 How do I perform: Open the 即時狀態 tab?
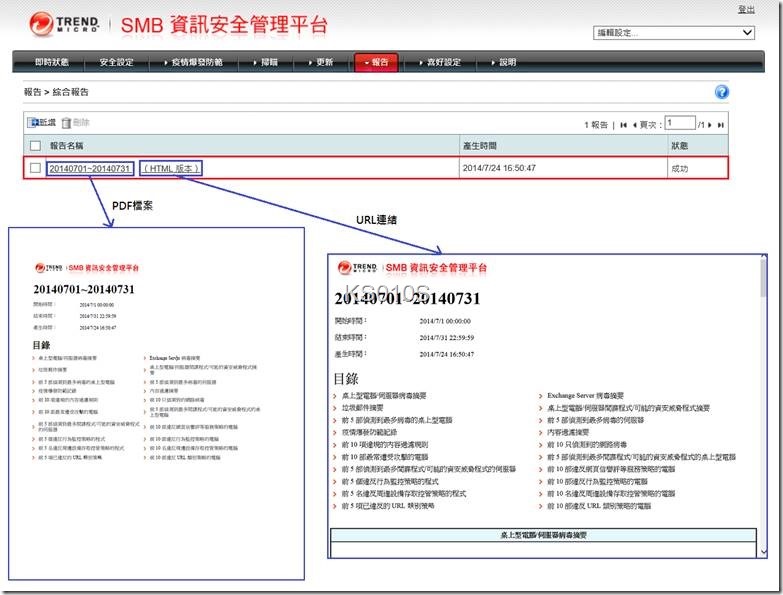[52, 62]
